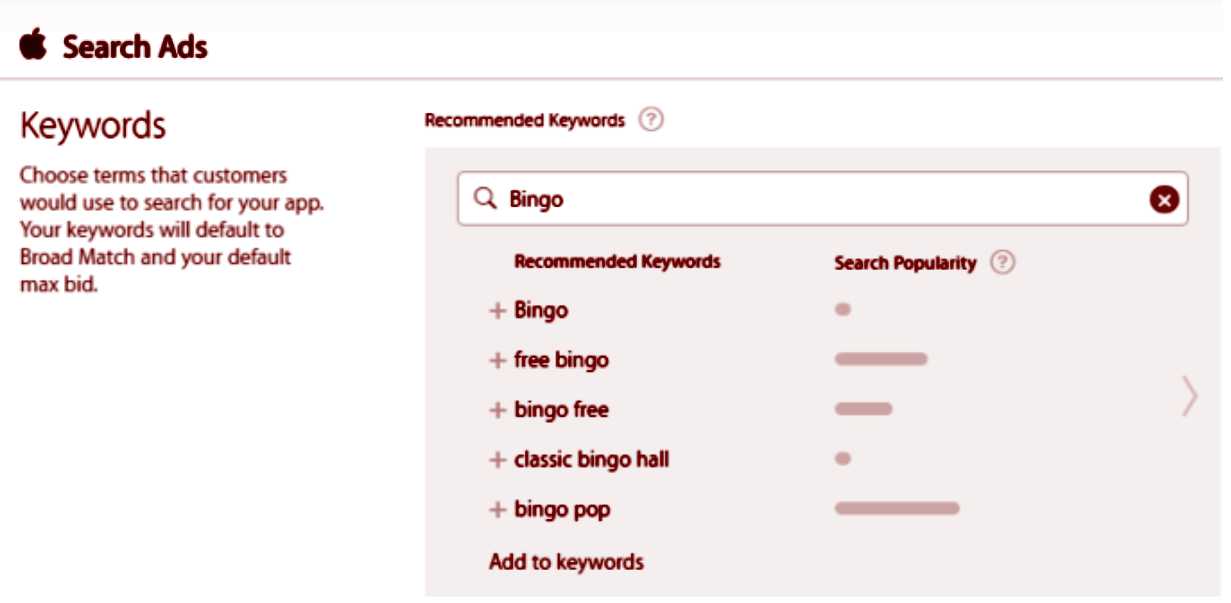
Task: Click the 'Recommended Keywords' column header
Action: point(617,262)
